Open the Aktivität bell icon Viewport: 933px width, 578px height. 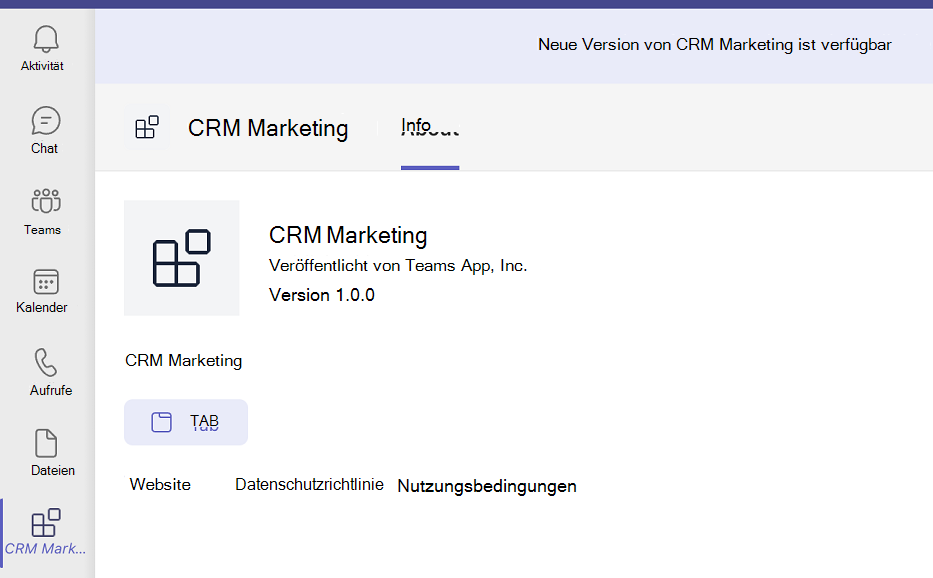pyautogui.click(x=45, y=39)
